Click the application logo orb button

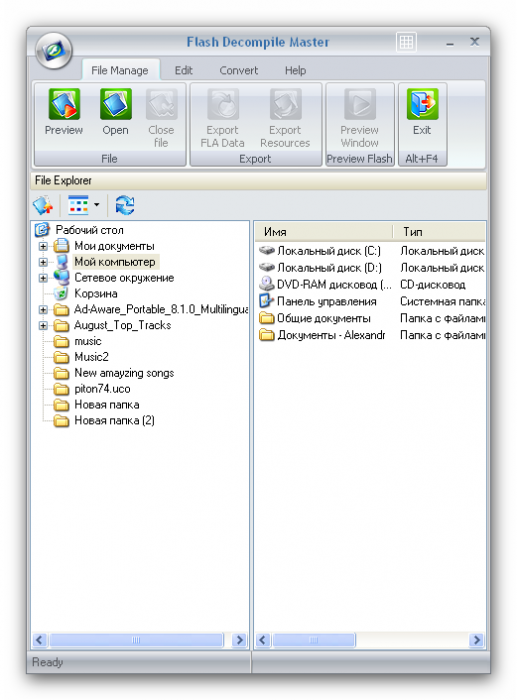pyautogui.click(x=54, y=51)
